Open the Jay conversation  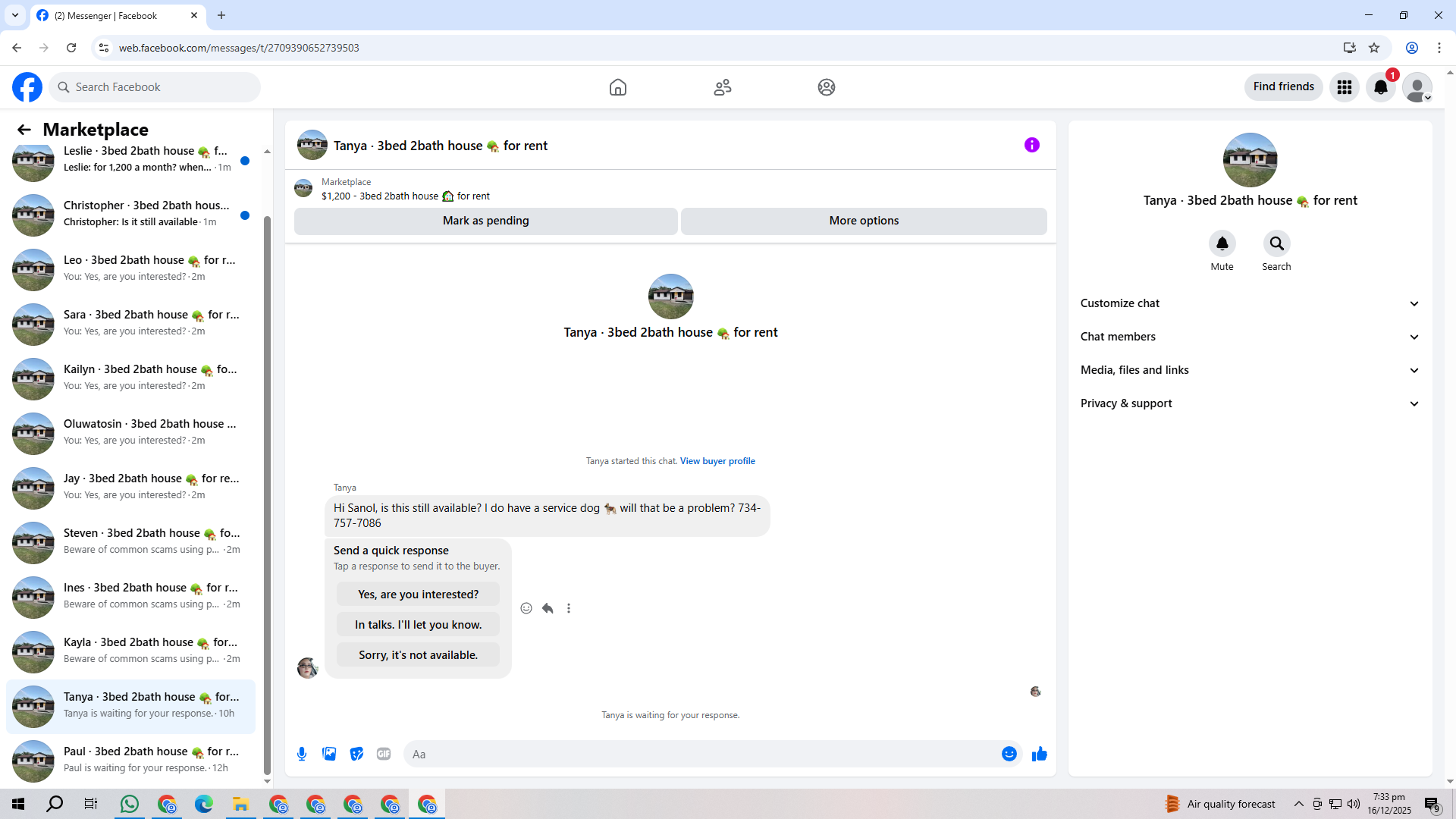click(130, 488)
